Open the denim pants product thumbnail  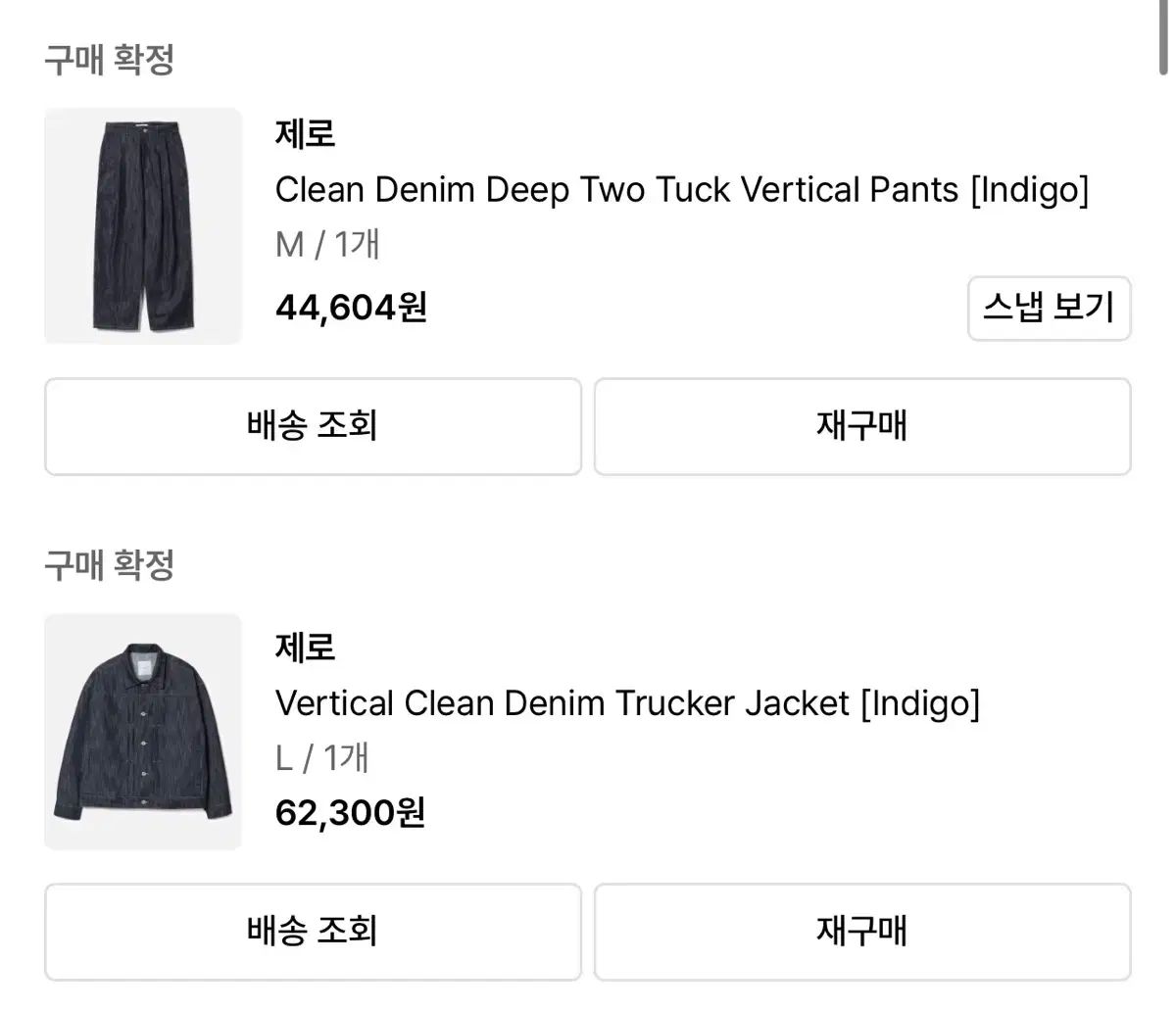143,226
